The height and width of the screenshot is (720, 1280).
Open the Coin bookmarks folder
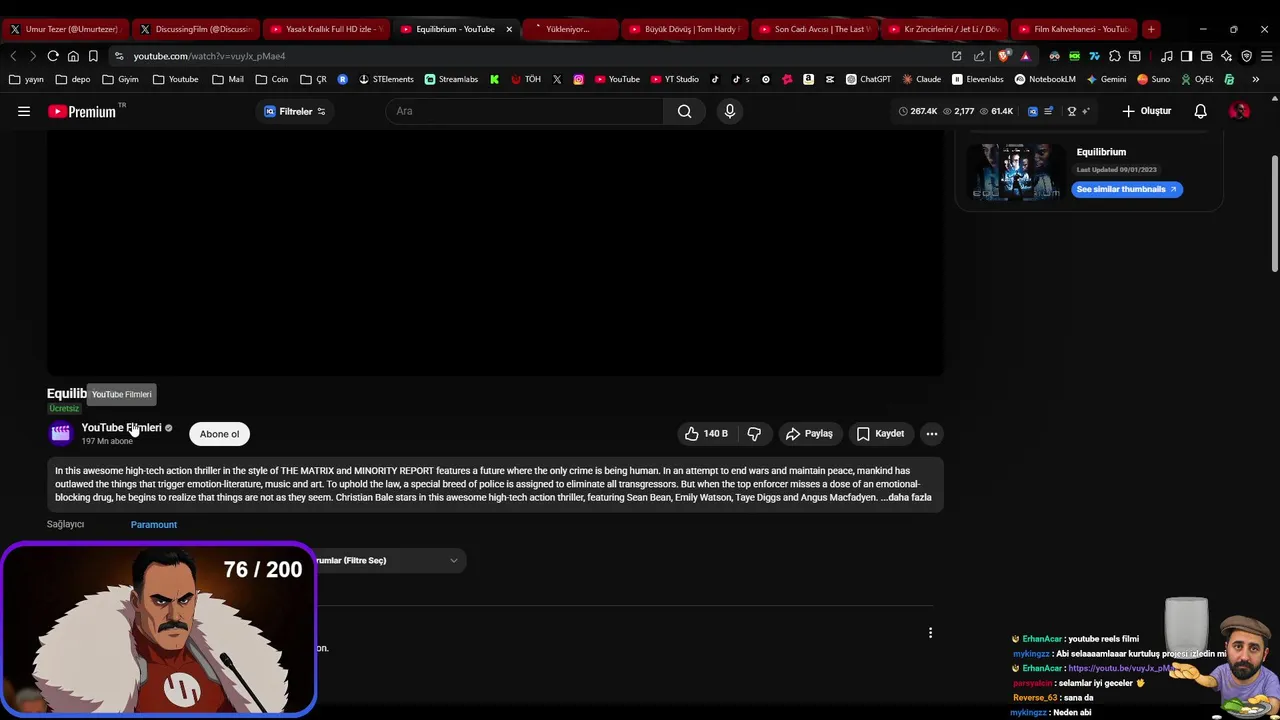point(272,79)
